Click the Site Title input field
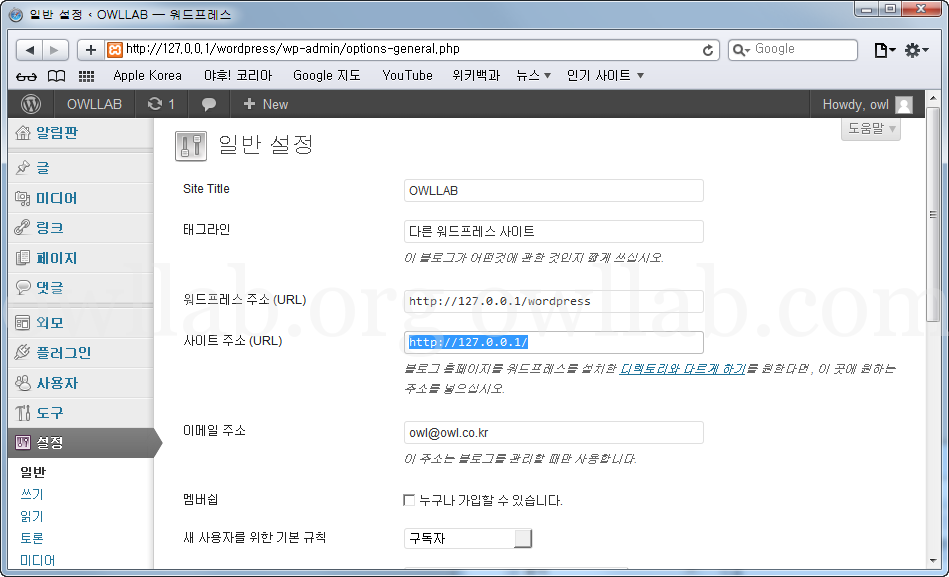 554,190
